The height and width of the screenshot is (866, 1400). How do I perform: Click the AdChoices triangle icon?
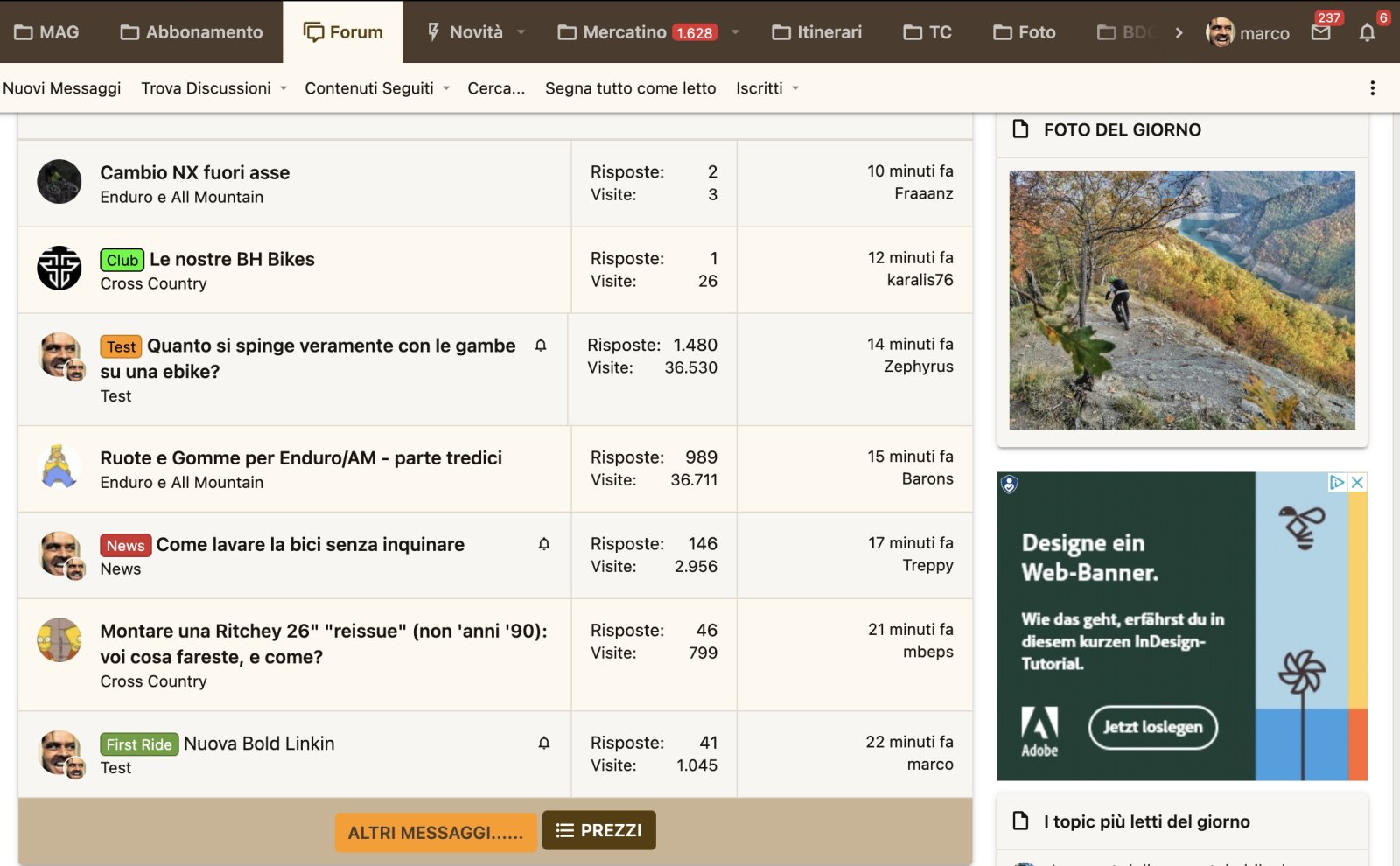tap(1337, 482)
